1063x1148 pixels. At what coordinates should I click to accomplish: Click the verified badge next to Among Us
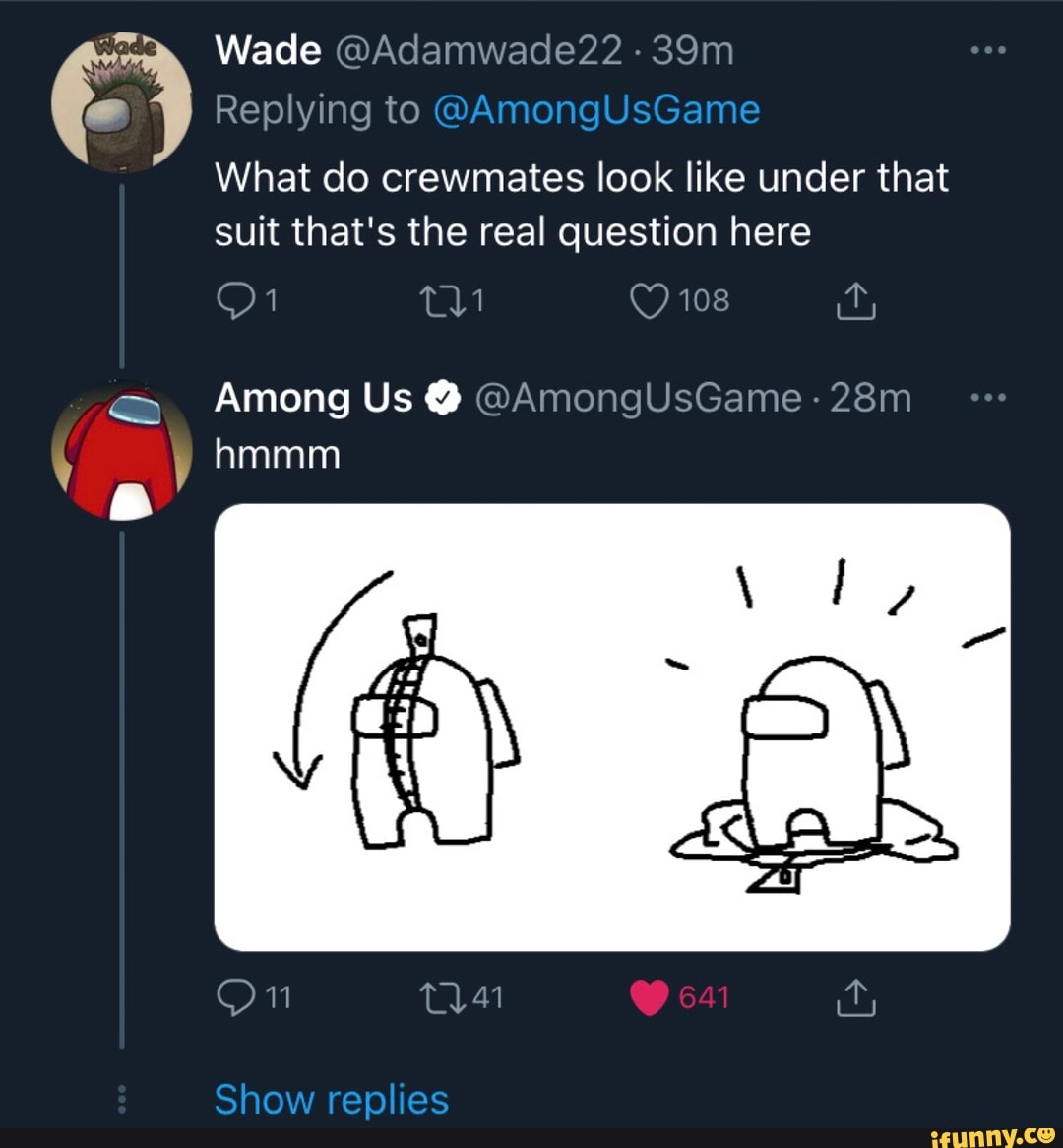click(443, 398)
